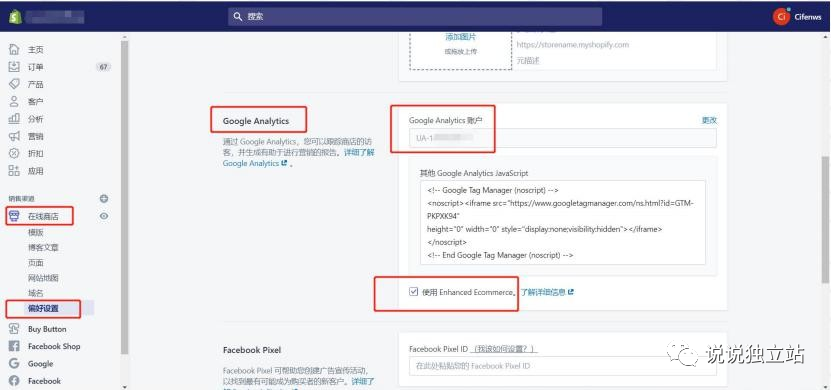Click the orders count badge 67

coord(103,67)
